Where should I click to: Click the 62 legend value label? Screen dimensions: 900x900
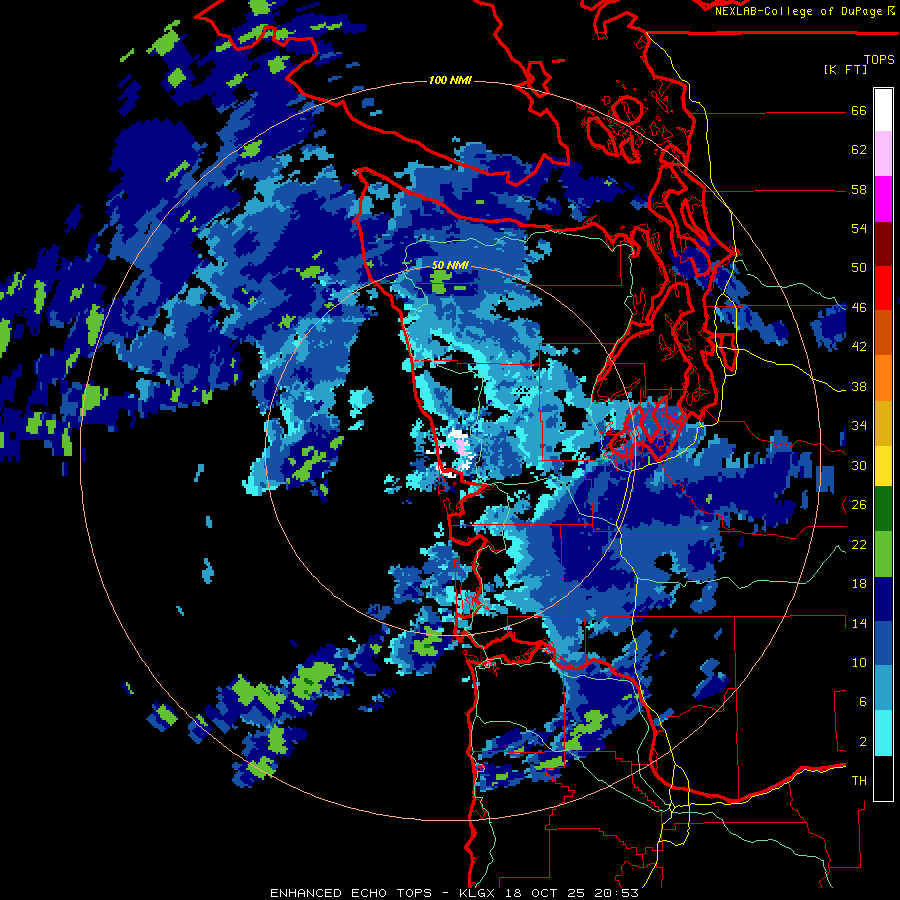(x=859, y=149)
